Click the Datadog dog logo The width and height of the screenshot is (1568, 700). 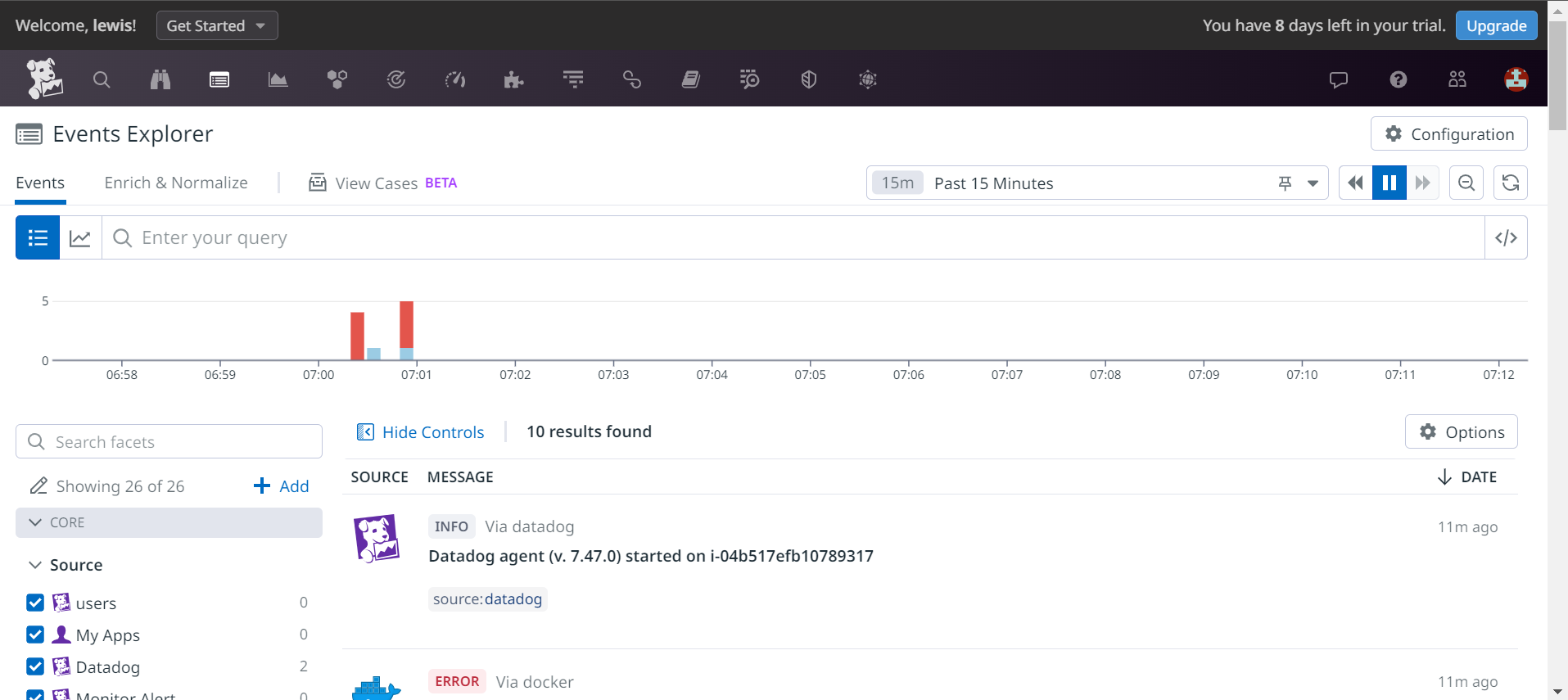tap(44, 79)
